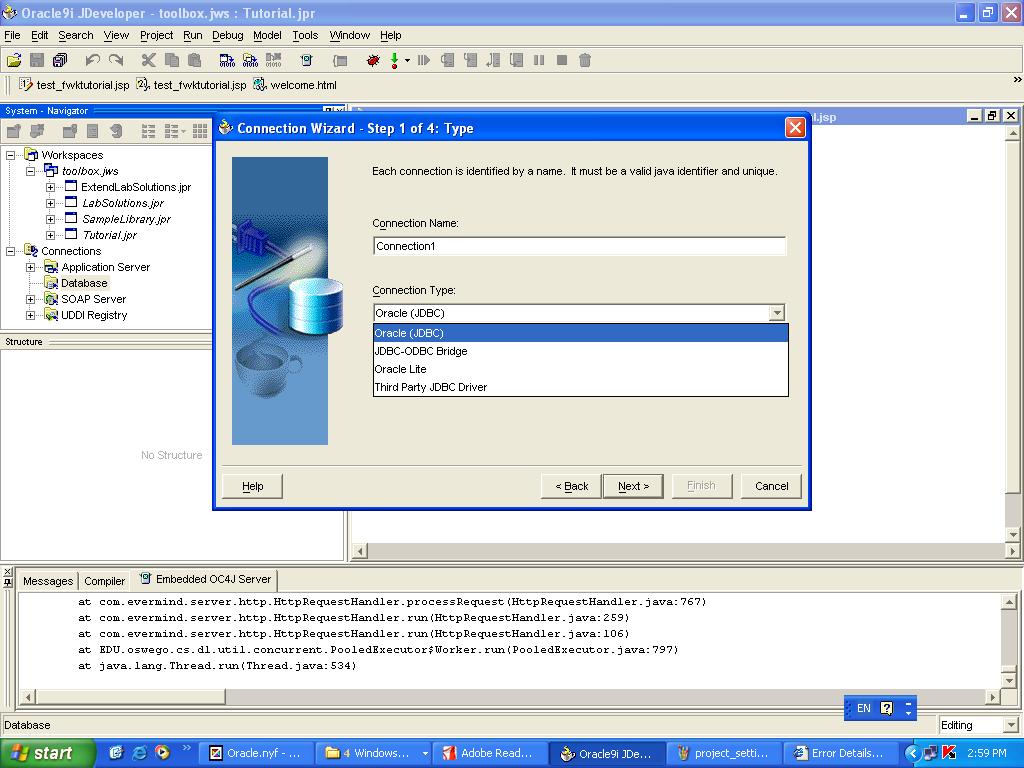Click the Paste clipboard icon

pos(194,61)
